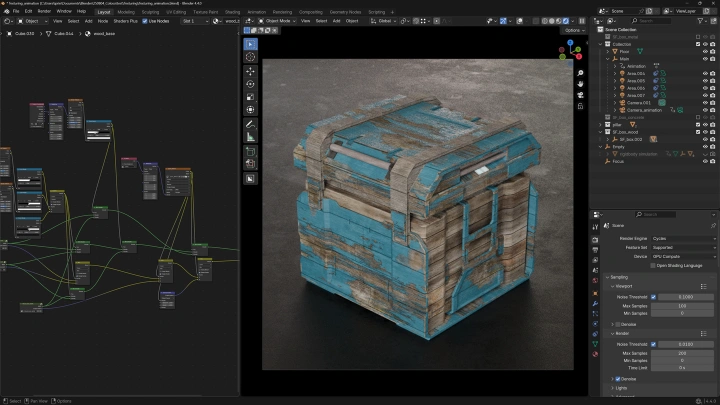Click the pan hand icon in viewport

(580, 84)
